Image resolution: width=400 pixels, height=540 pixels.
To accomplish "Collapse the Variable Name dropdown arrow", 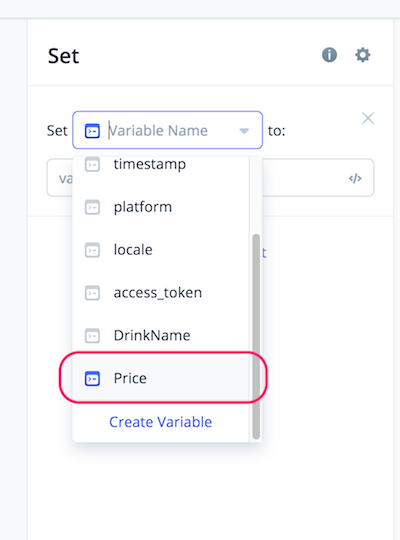I will coord(244,131).
